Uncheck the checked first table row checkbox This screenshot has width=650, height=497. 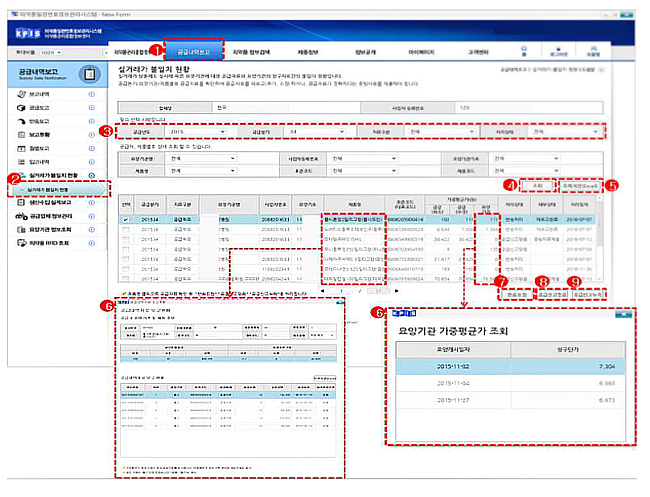point(126,220)
